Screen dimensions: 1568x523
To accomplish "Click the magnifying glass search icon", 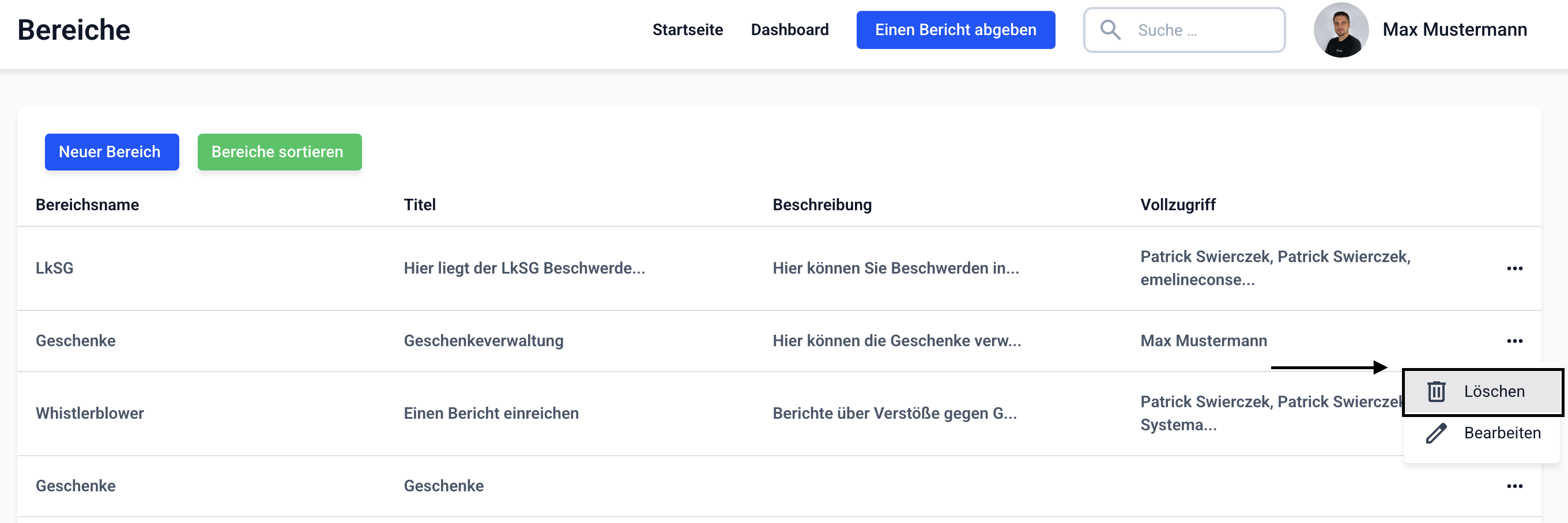I will point(1110,30).
